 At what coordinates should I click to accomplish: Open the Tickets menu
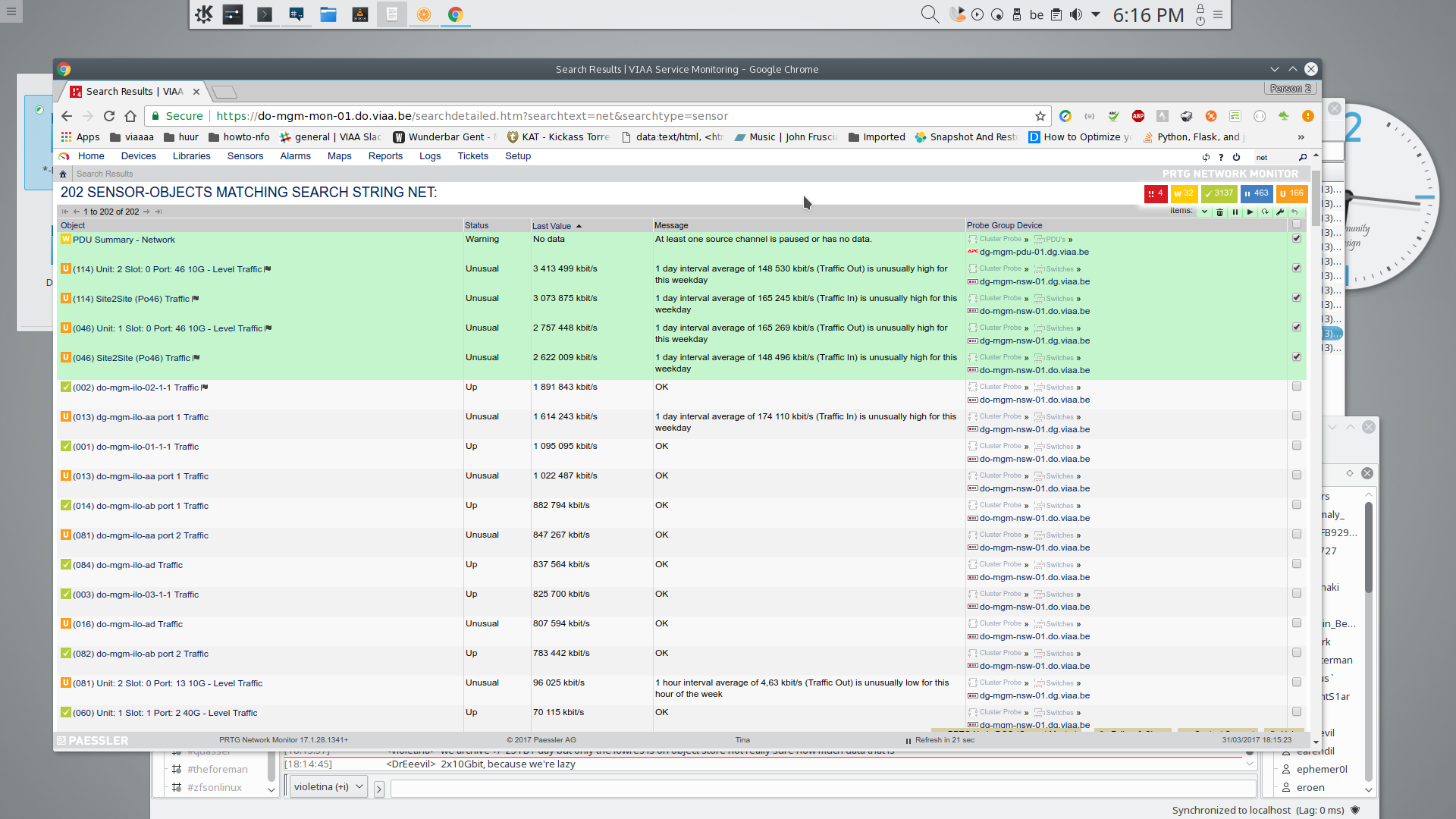coord(472,156)
